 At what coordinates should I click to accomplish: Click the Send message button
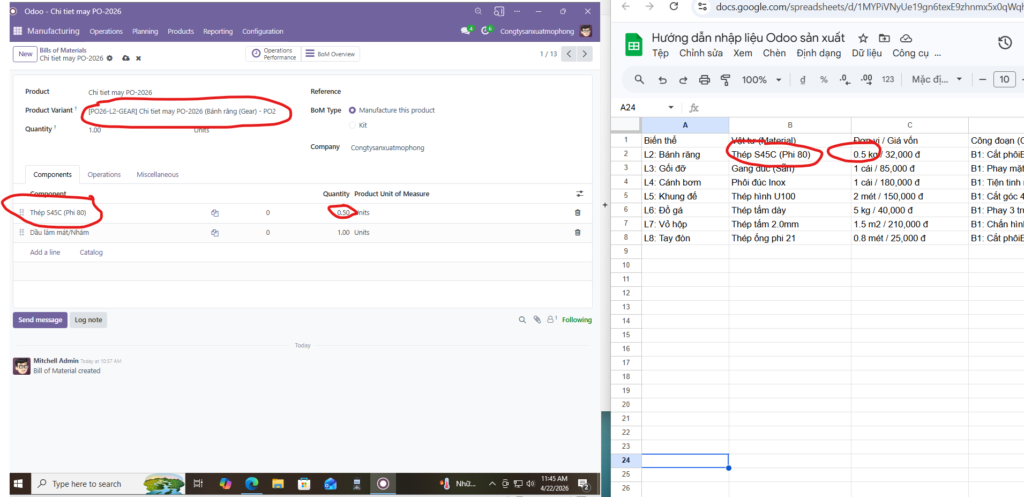point(40,320)
